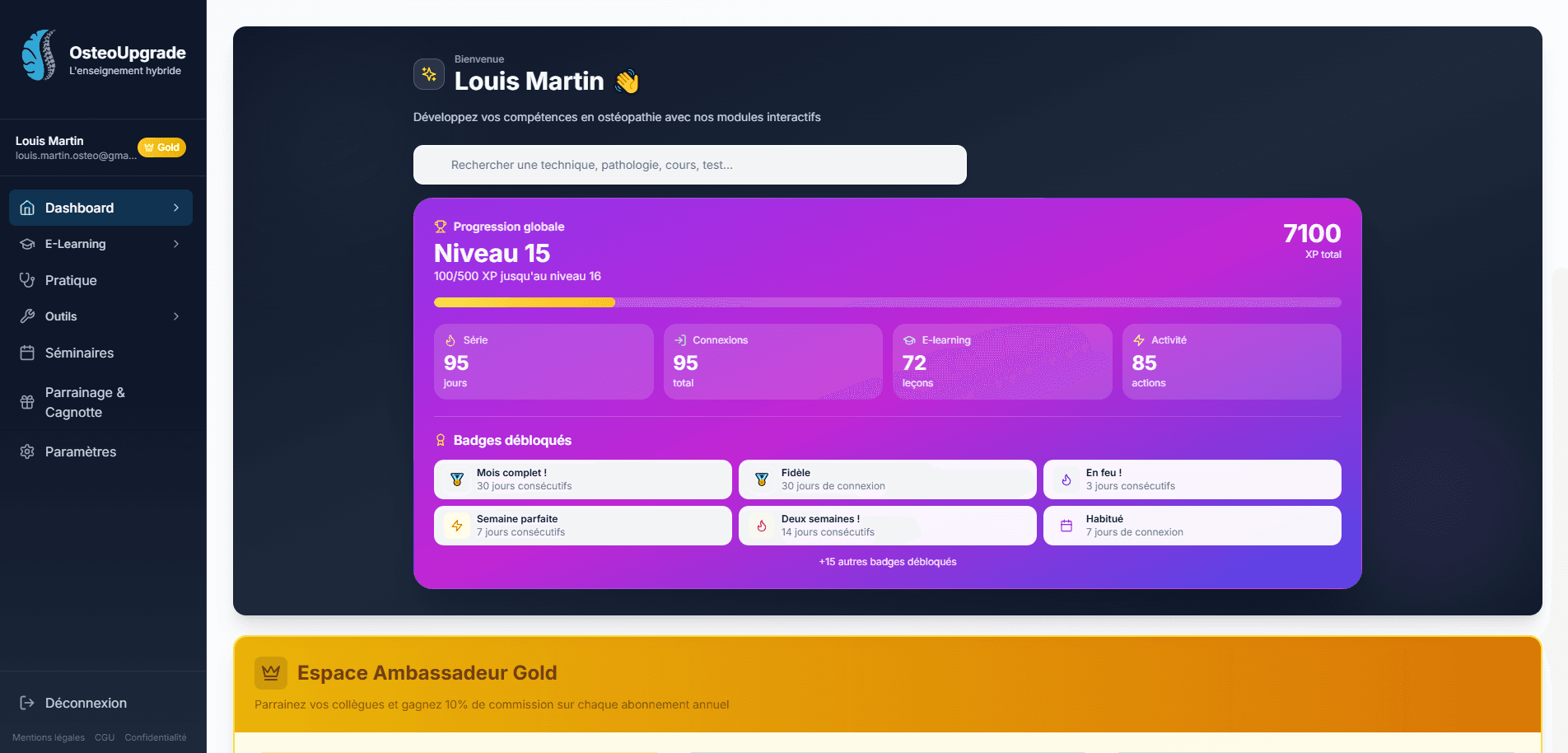Go to the Pratique section

click(x=71, y=280)
